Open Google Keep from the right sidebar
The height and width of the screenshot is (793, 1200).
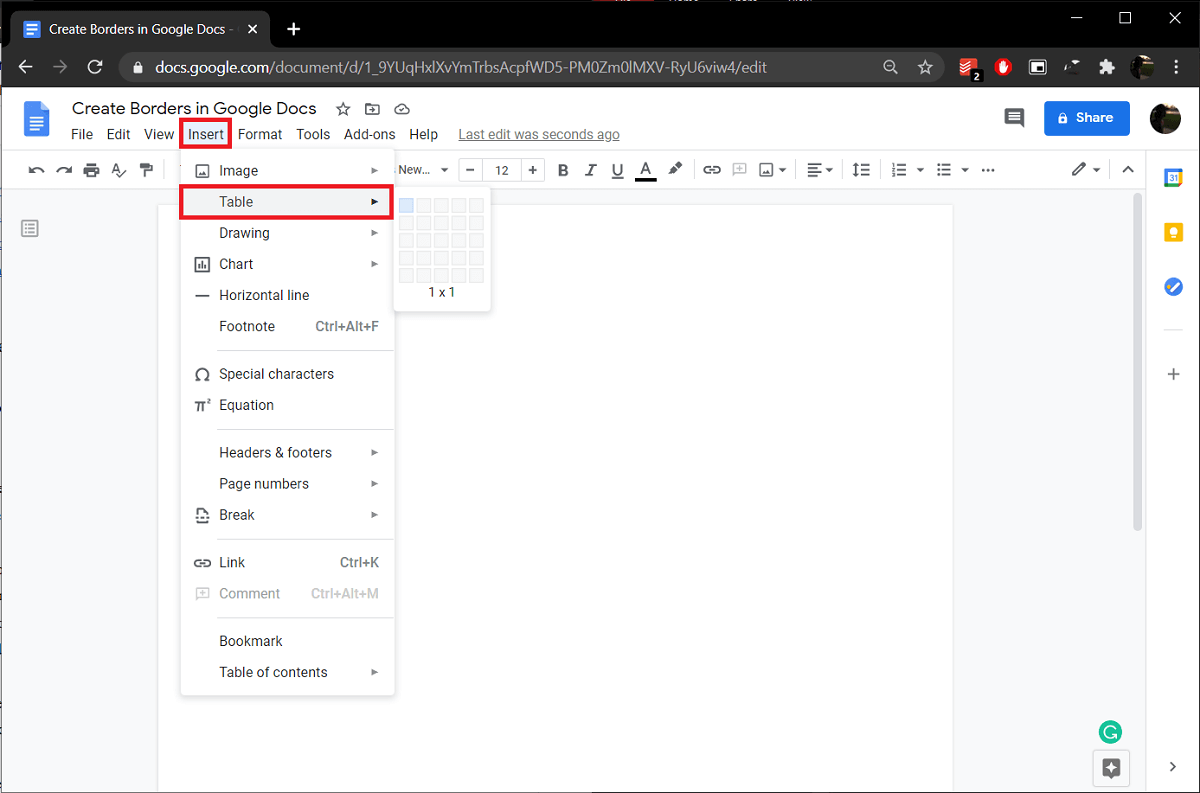coord(1172,231)
